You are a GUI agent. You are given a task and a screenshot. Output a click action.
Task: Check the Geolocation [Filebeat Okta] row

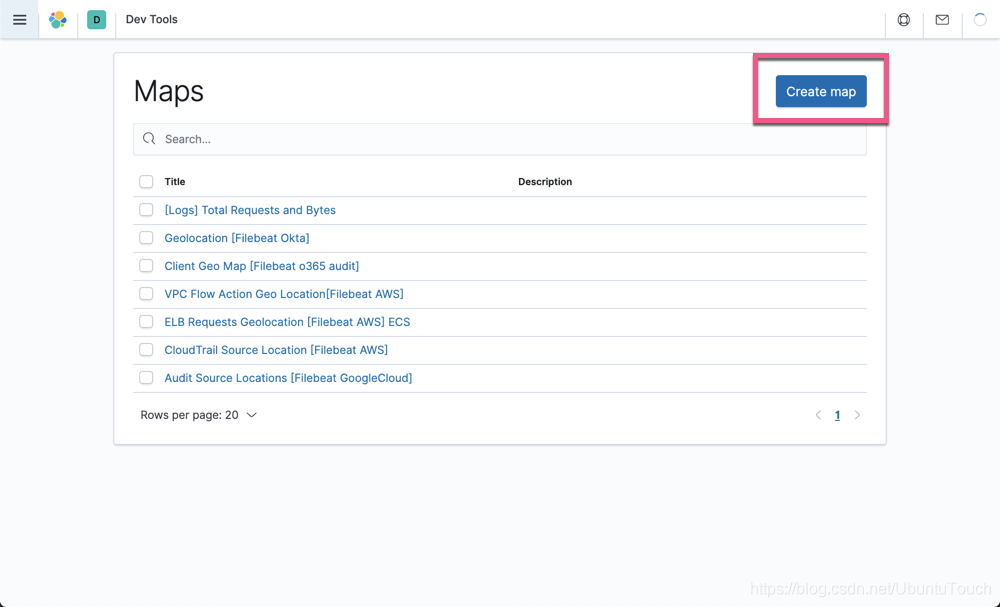[146, 238]
